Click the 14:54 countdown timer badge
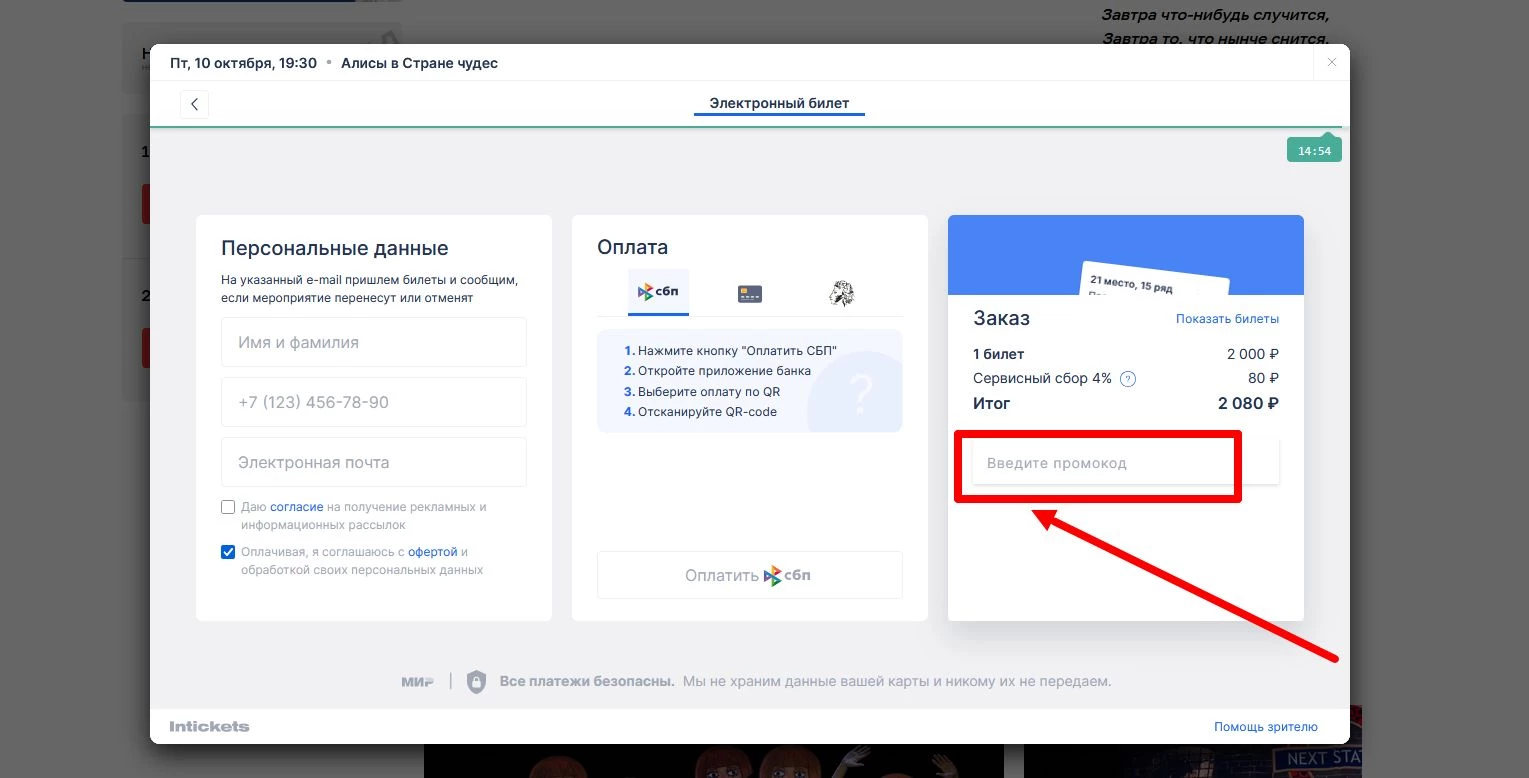The image size is (1529, 778). tap(1313, 151)
